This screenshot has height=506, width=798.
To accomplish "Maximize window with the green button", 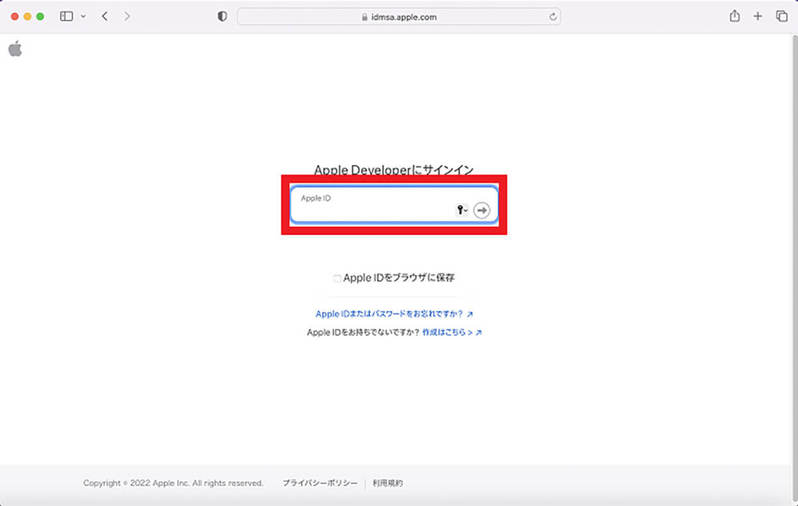I will pos(40,16).
